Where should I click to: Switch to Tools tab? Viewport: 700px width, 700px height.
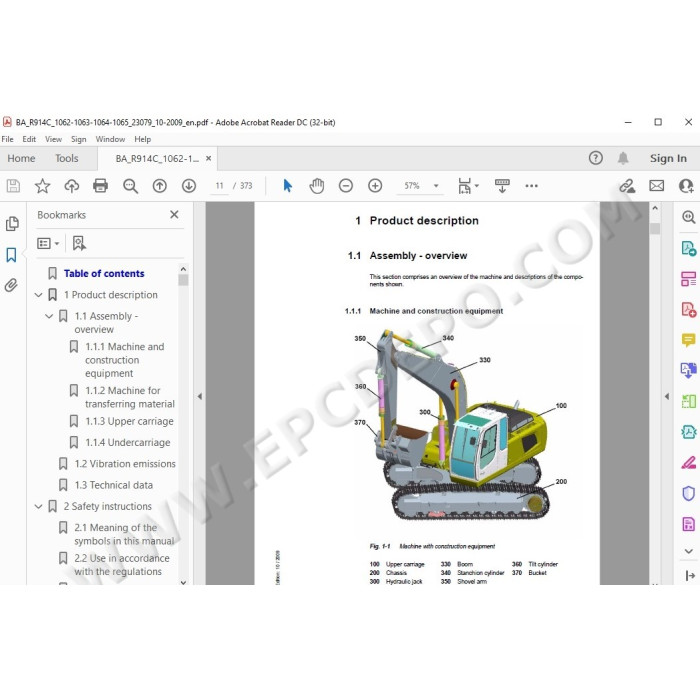(67, 158)
